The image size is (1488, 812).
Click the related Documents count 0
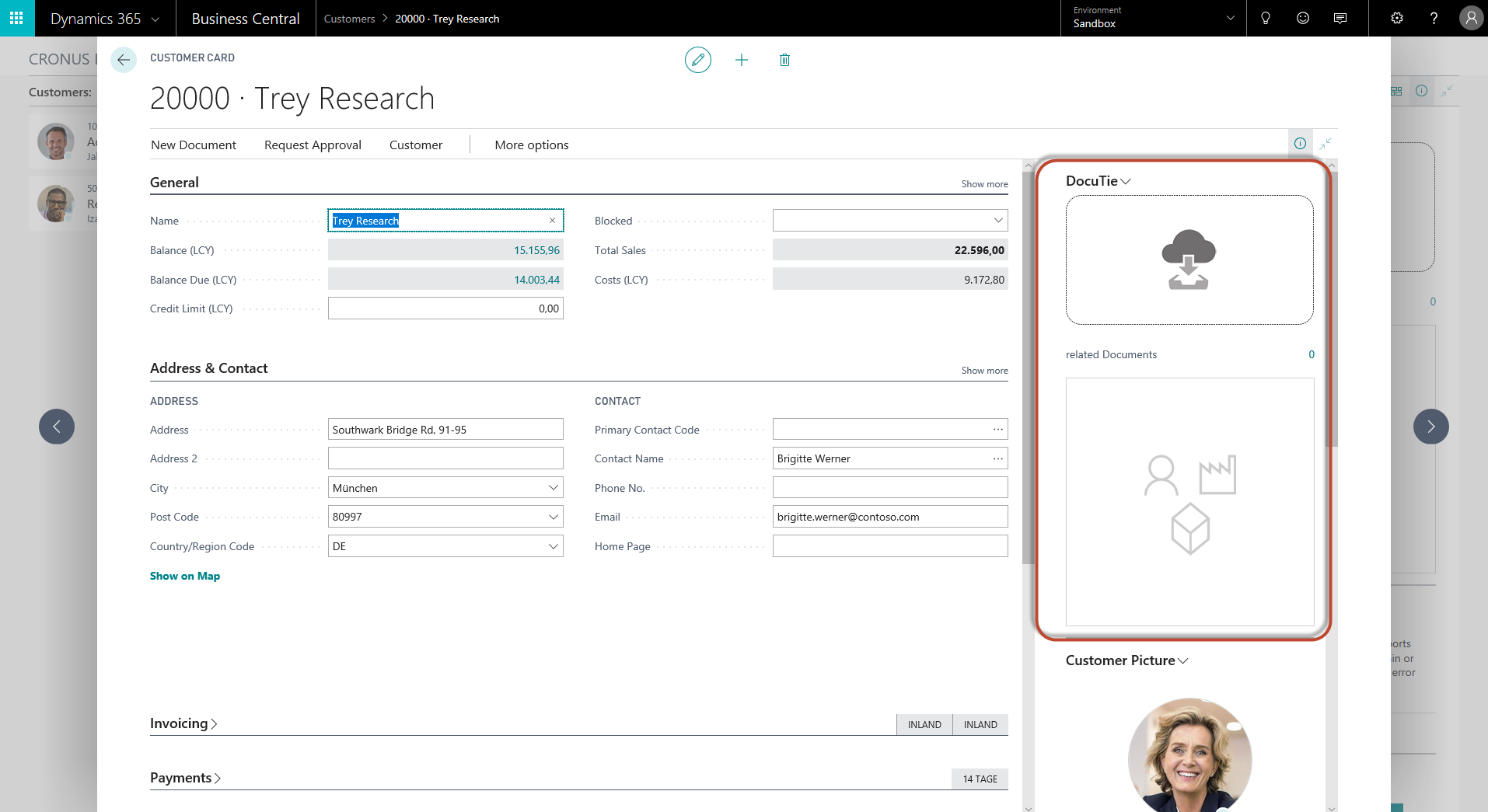coord(1312,354)
